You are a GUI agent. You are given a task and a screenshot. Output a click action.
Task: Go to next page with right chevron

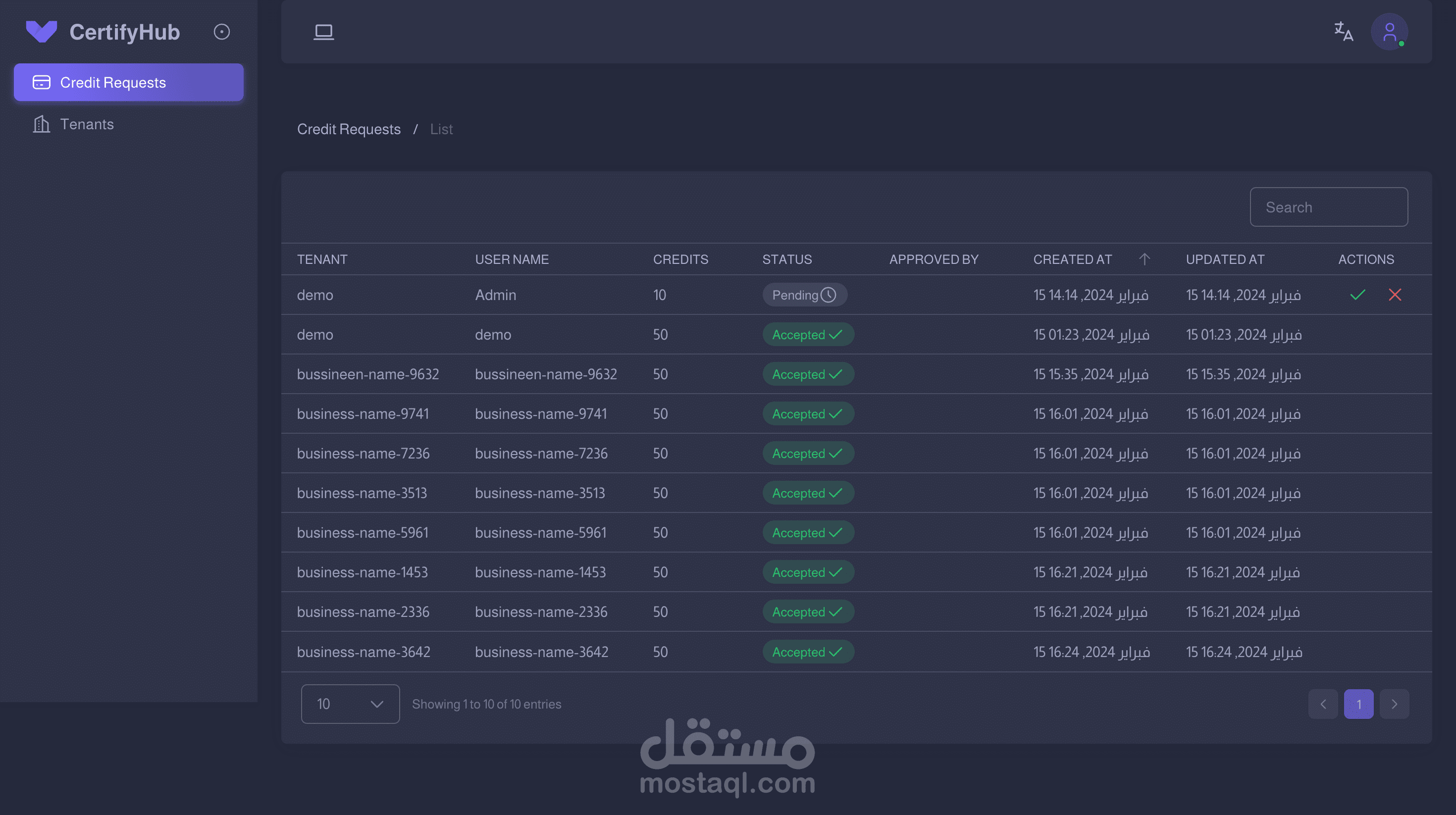click(1394, 704)
